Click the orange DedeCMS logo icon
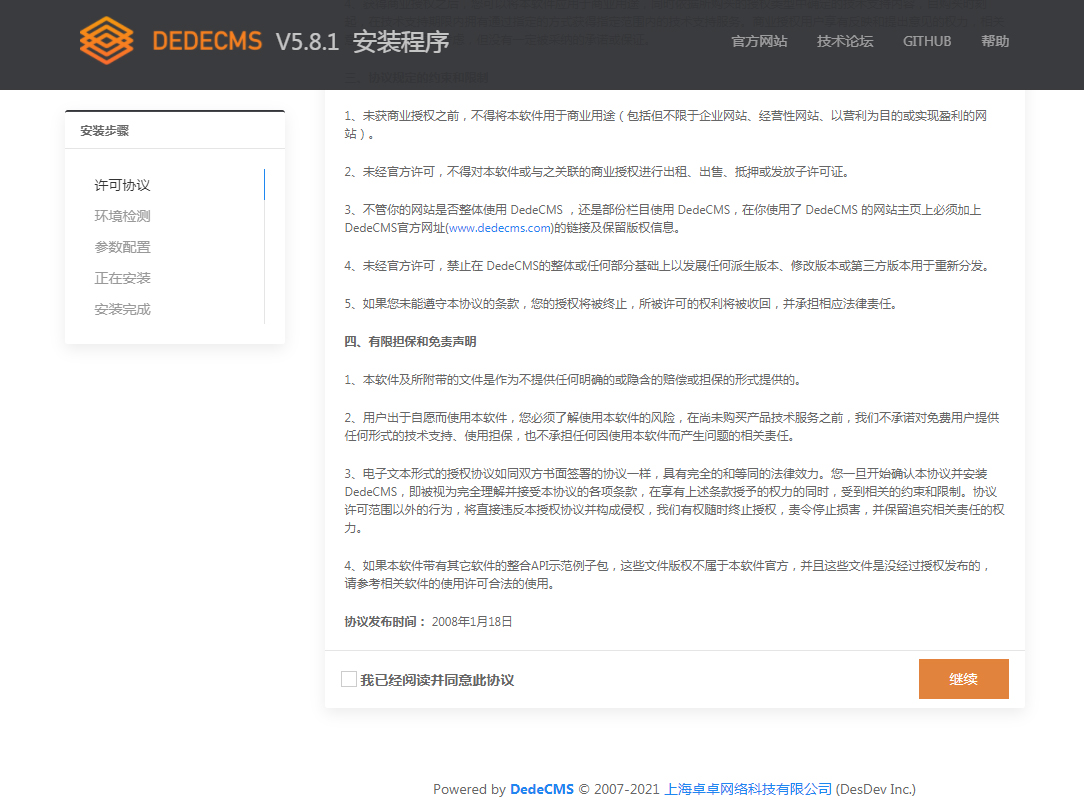1084x806 pixels. (x=106, y=41)
